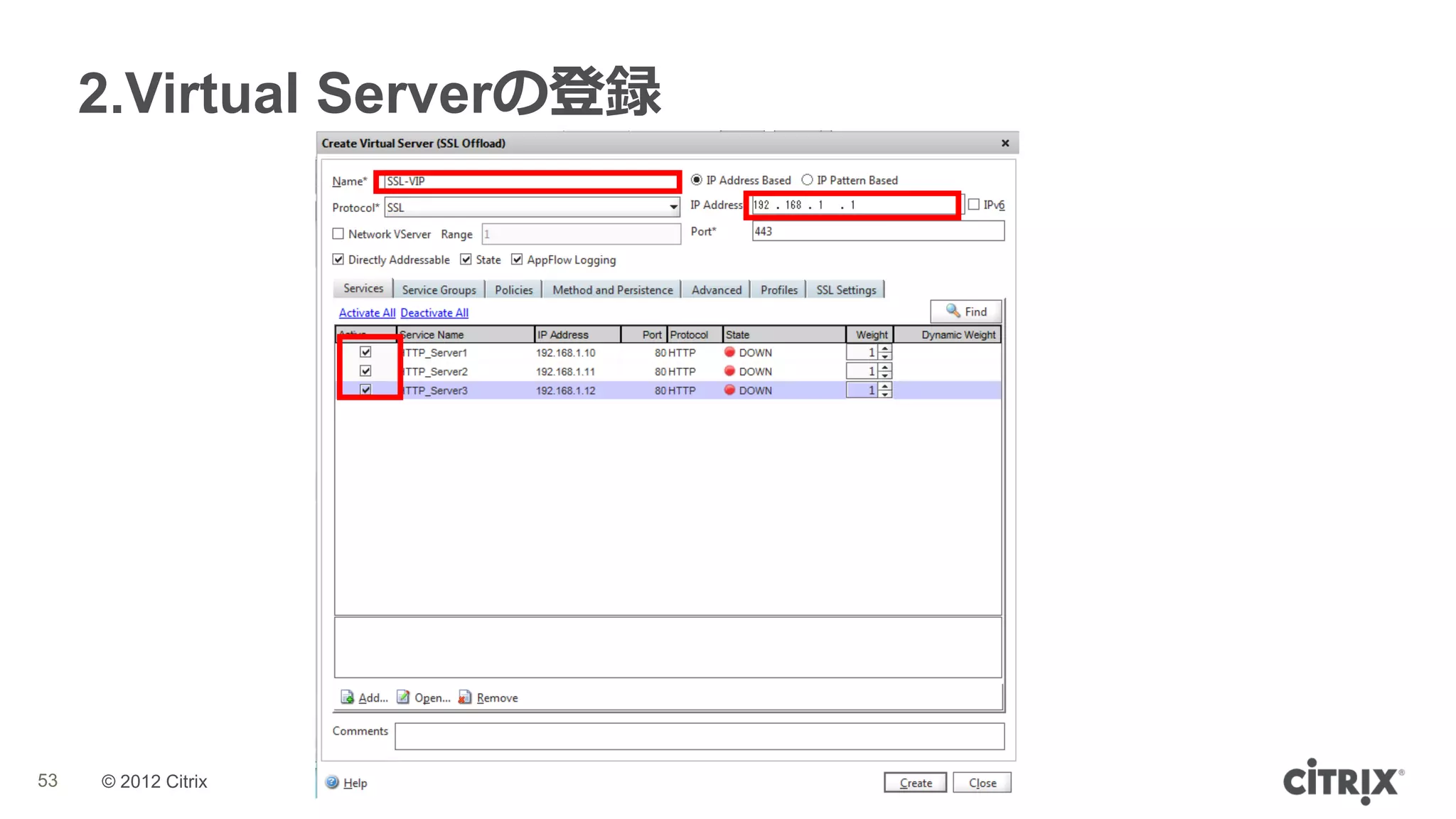Open the Help link
The height and width of the screenshot is (819, 1456).
click(355, 783)
